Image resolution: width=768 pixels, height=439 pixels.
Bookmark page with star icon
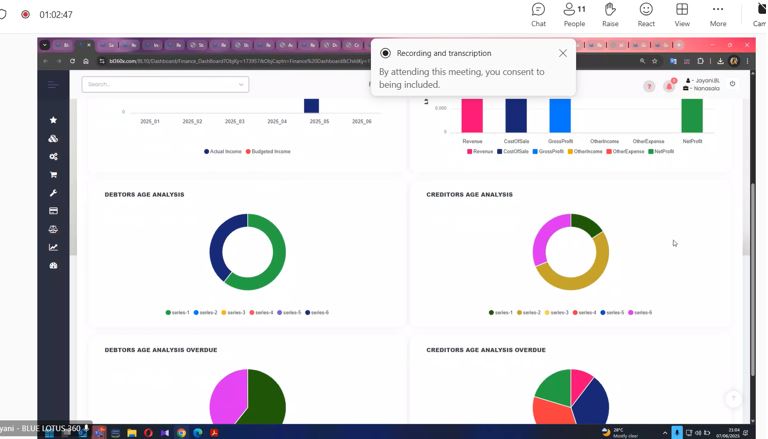click(x=655, y=61)
